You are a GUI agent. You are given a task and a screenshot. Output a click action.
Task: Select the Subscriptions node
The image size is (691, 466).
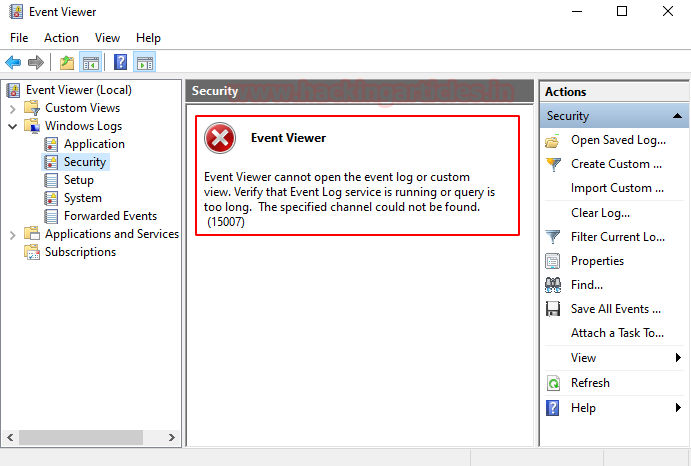[80, 252]
